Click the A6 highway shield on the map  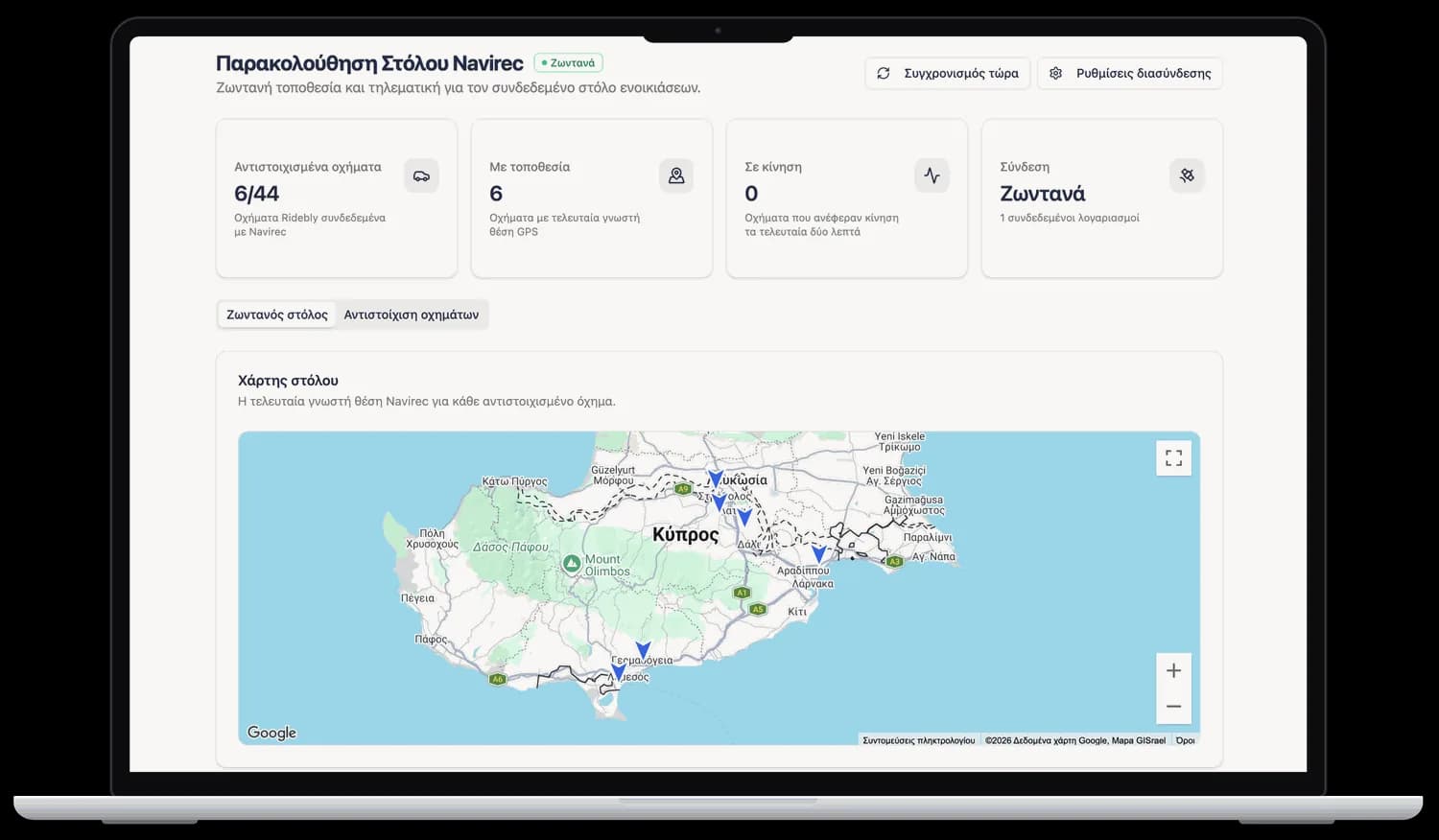tap(497, 679)
